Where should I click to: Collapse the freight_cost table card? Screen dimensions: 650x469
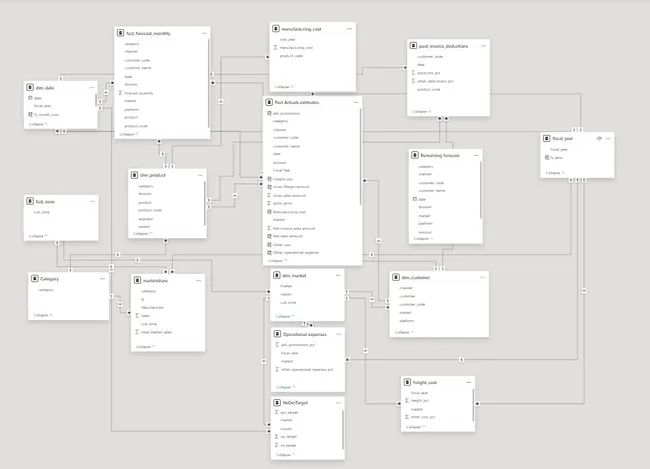pos(416,427)
